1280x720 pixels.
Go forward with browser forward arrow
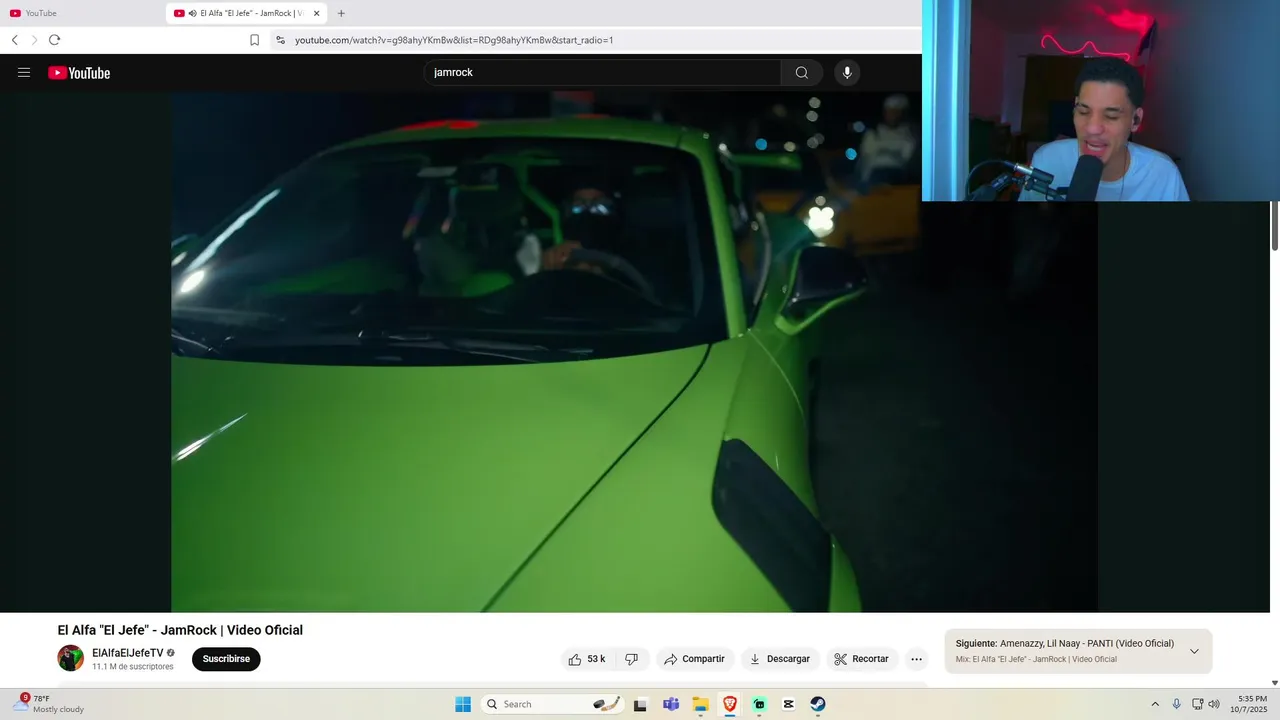pos(34,40)
